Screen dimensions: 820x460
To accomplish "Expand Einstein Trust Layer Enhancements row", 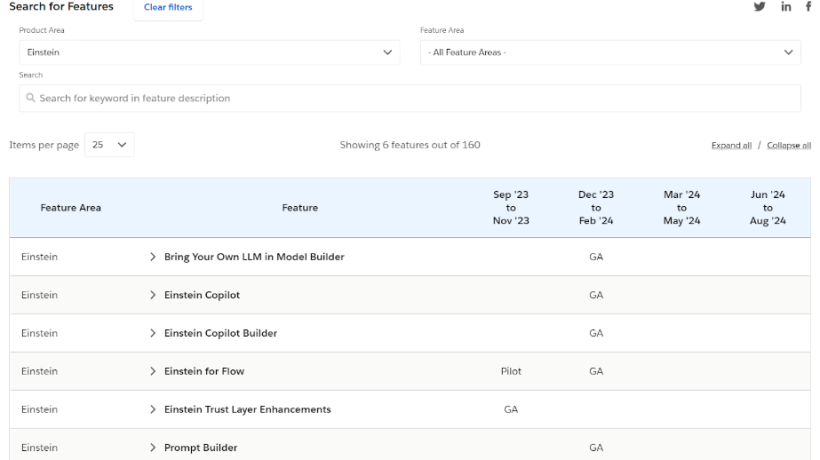I will (x=153, y=409).
